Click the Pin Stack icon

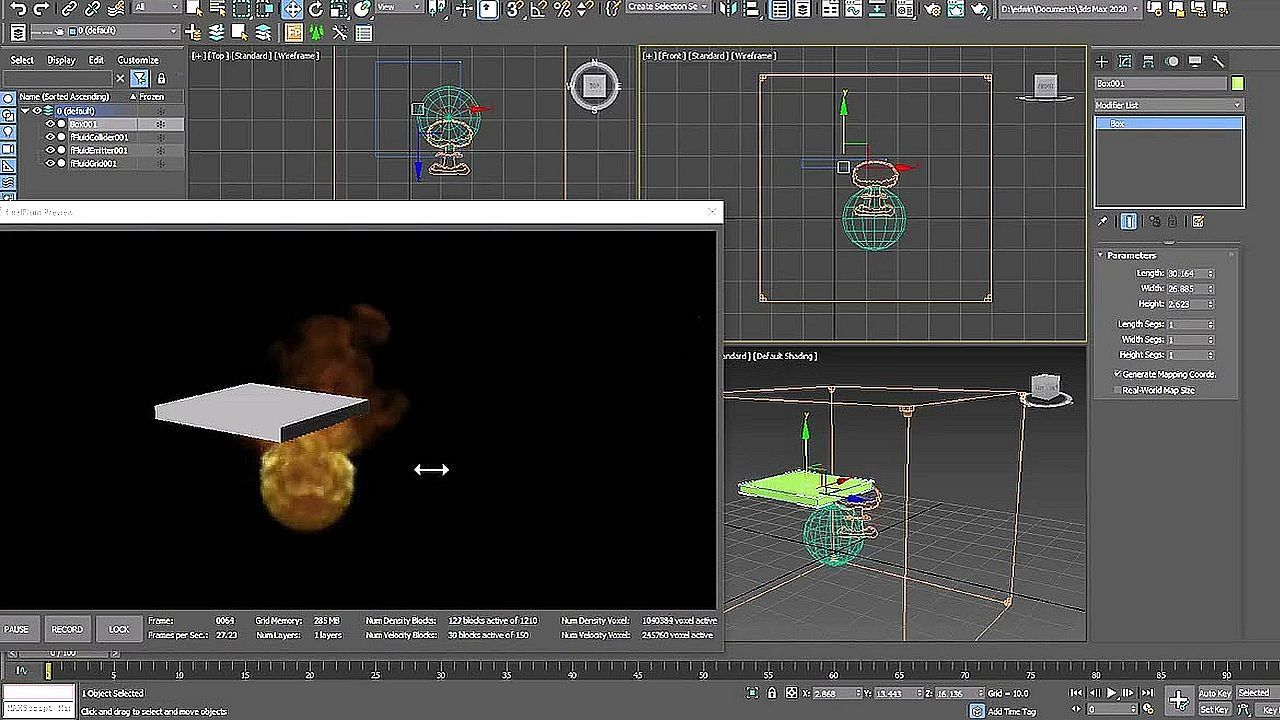(1103, 222)
